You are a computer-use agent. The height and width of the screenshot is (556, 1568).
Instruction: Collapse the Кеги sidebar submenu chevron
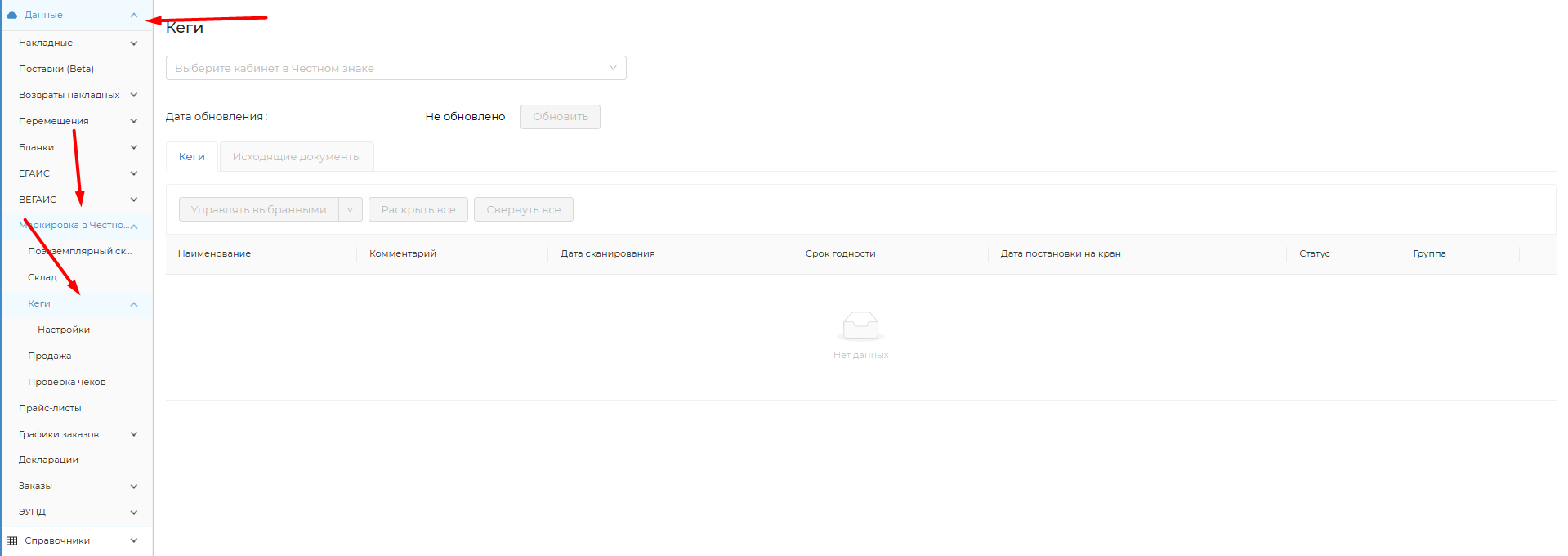tap(134, 304)
